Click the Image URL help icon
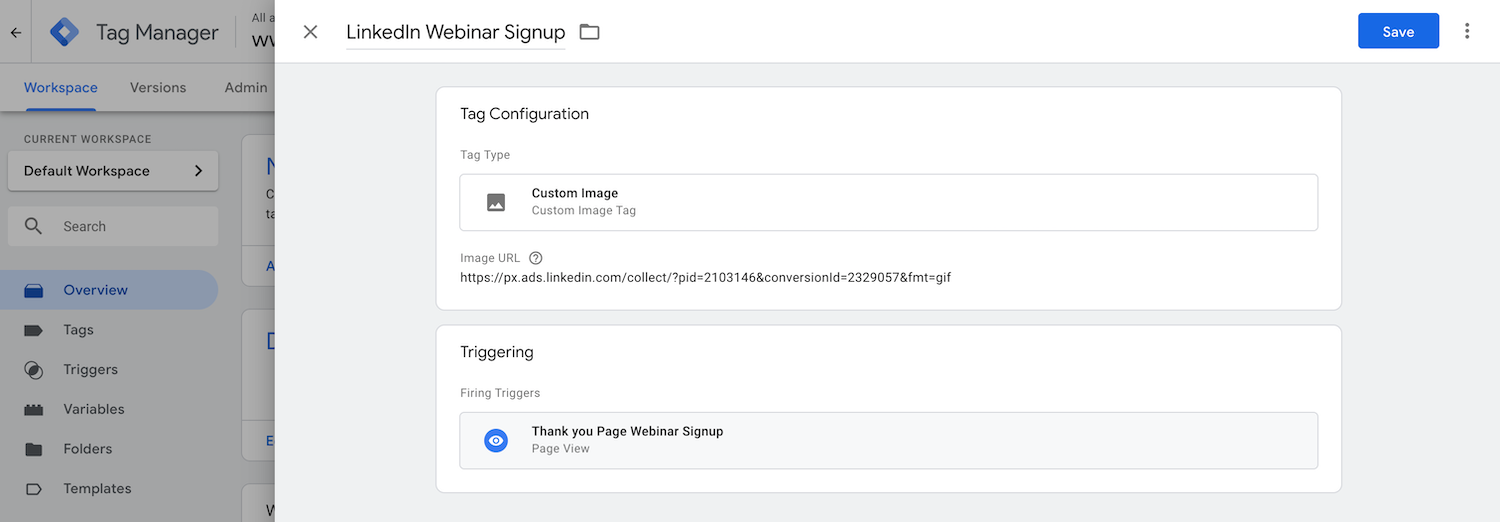The width and height of the screenshot is (1500, 522). 535,258
